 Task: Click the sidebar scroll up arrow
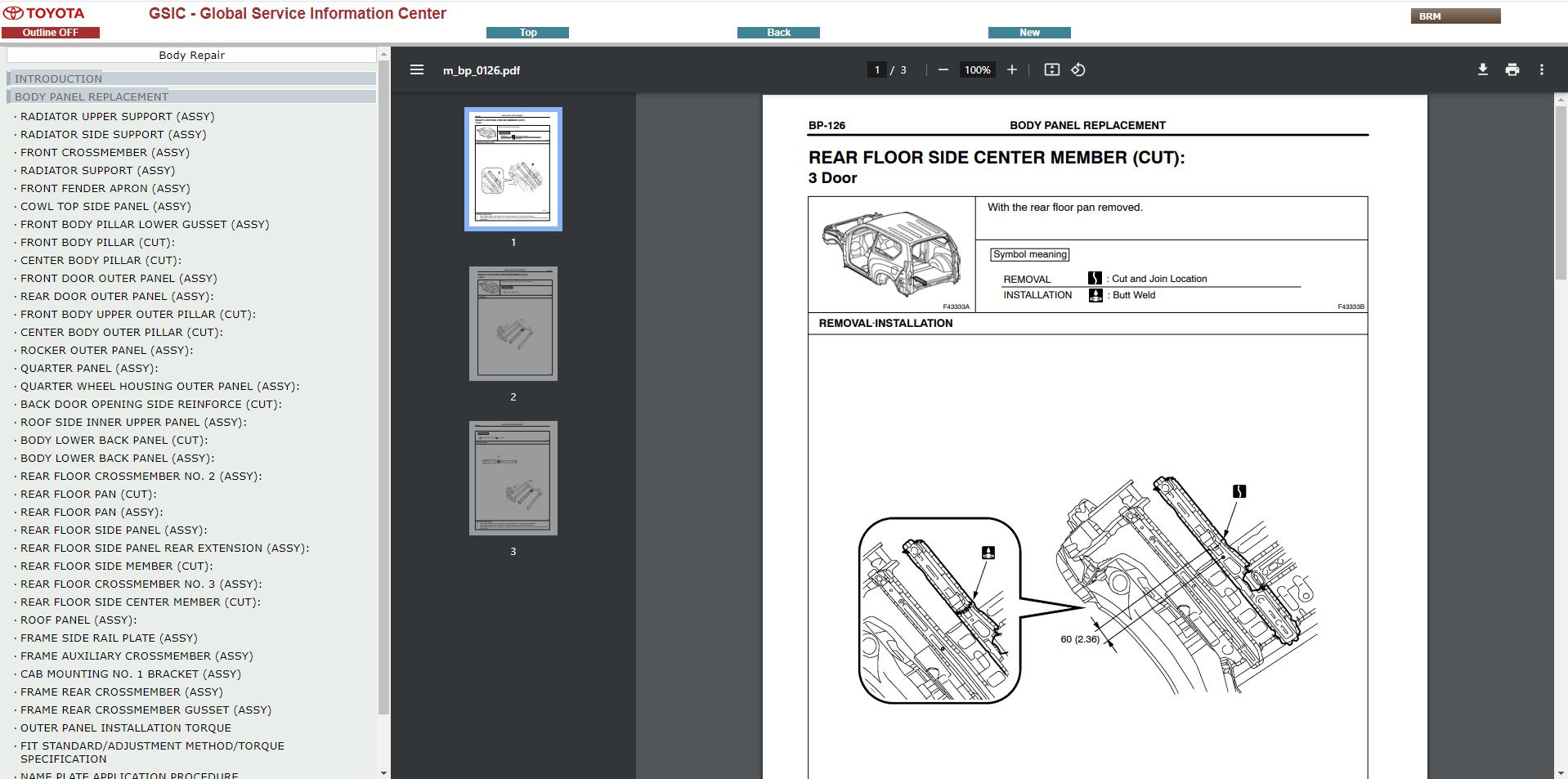click(x=383, y=54)
